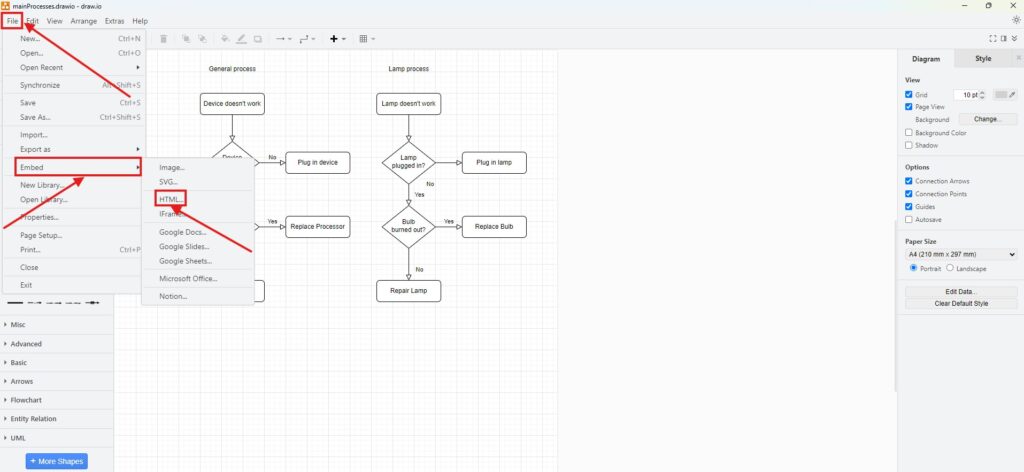Screen dimensions: 1024x472
Task: Expand the UML shapes section
Action: [x=57, y=438]
